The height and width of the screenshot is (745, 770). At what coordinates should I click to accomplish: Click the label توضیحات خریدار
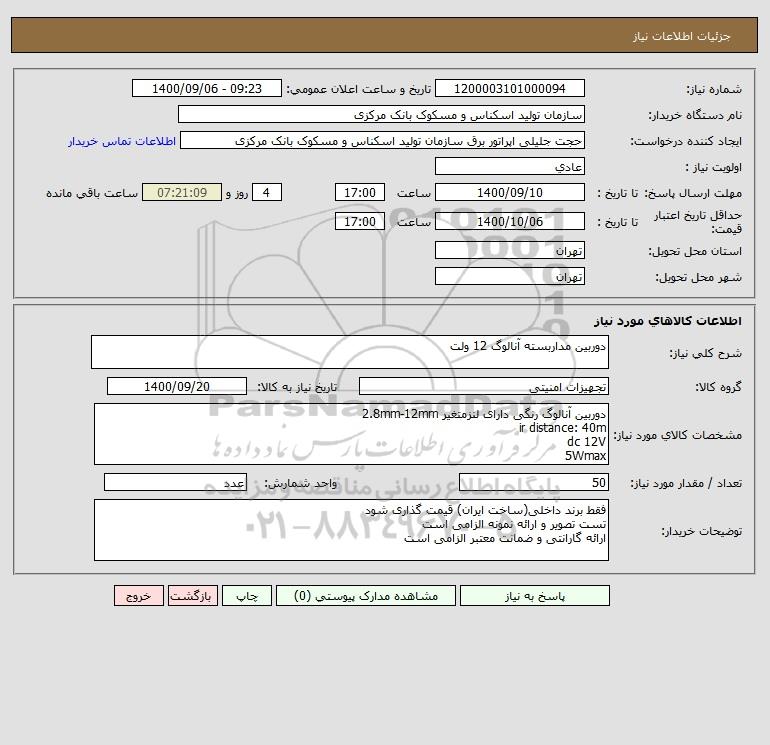click(701, 531)
